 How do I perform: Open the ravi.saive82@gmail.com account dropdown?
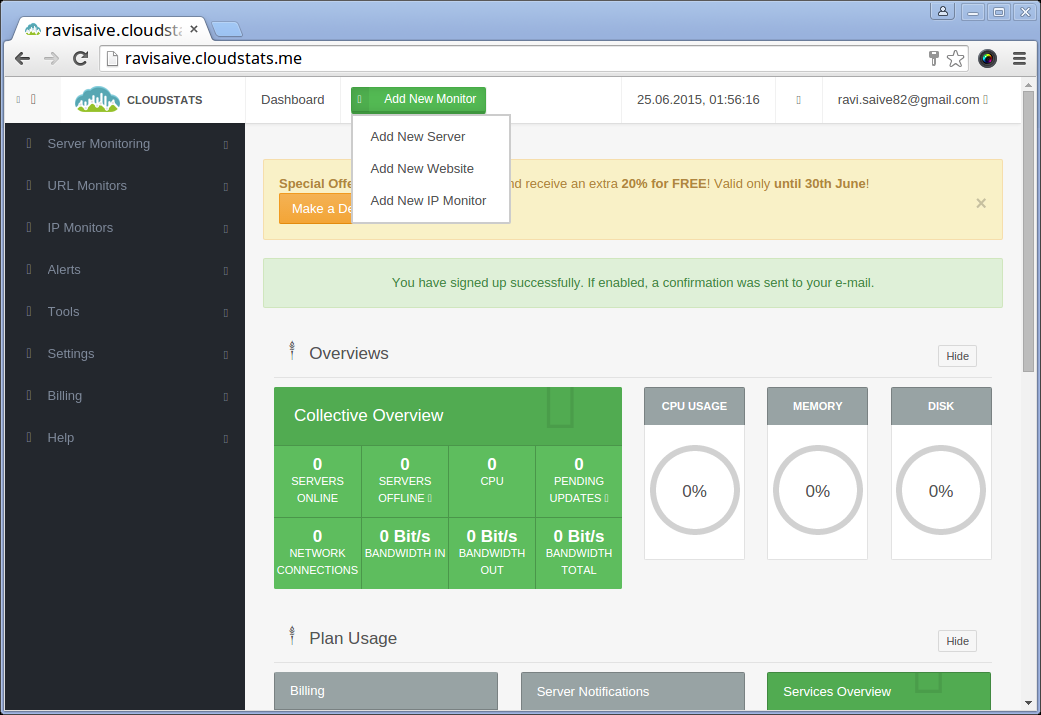point(912,100)
